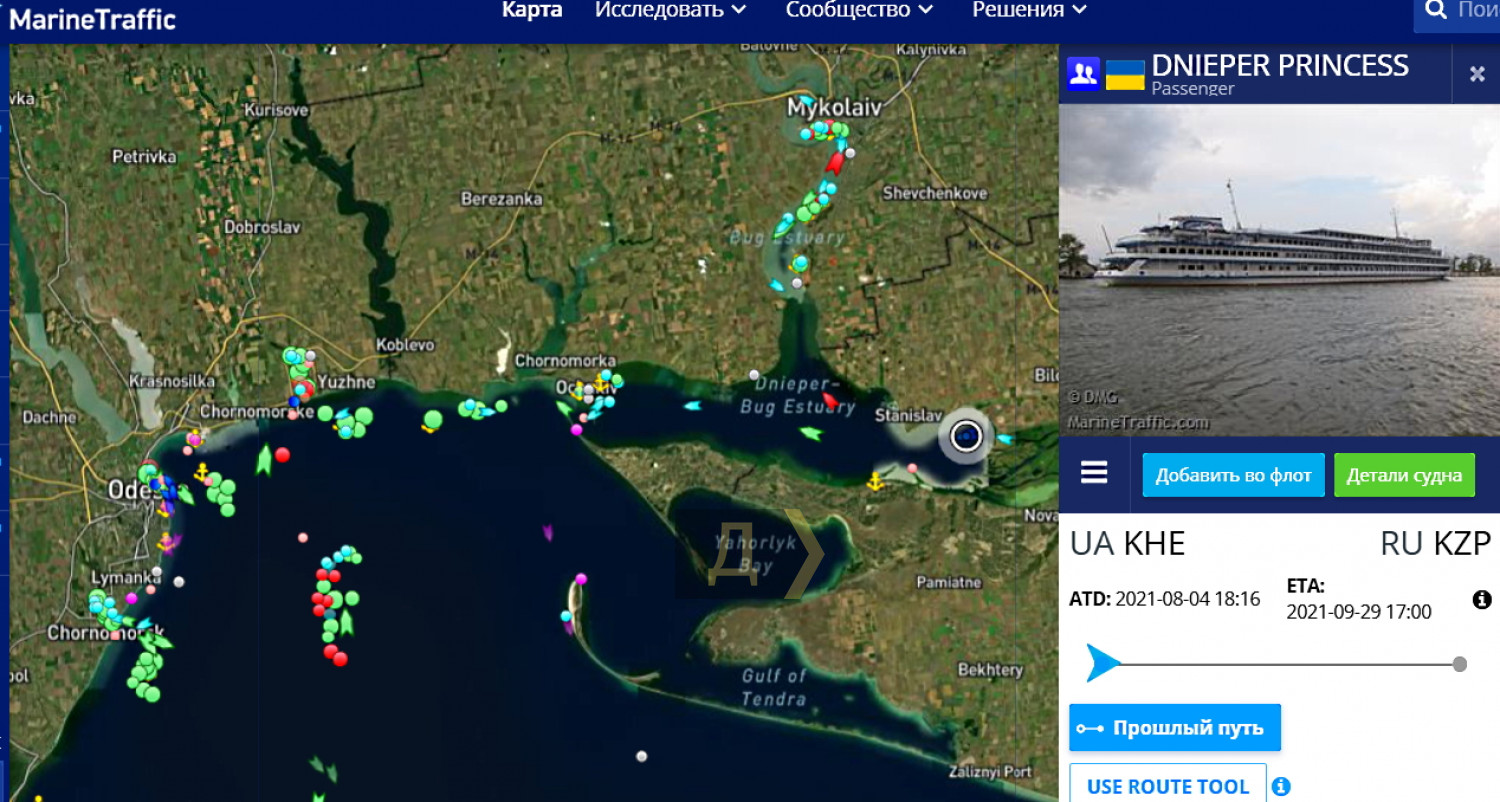Open the Карта menu item
This screenshot has height=802, width=1500.
(532, 10)
